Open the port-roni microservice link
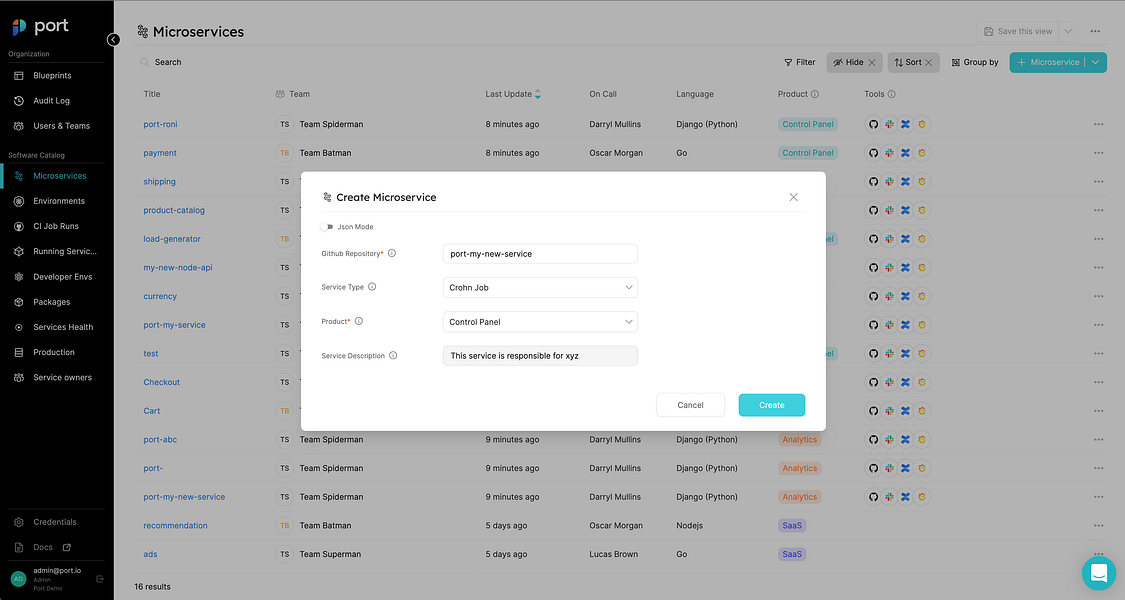The width and height of the screenshot is (1125, 600). [x=160, y=125]
